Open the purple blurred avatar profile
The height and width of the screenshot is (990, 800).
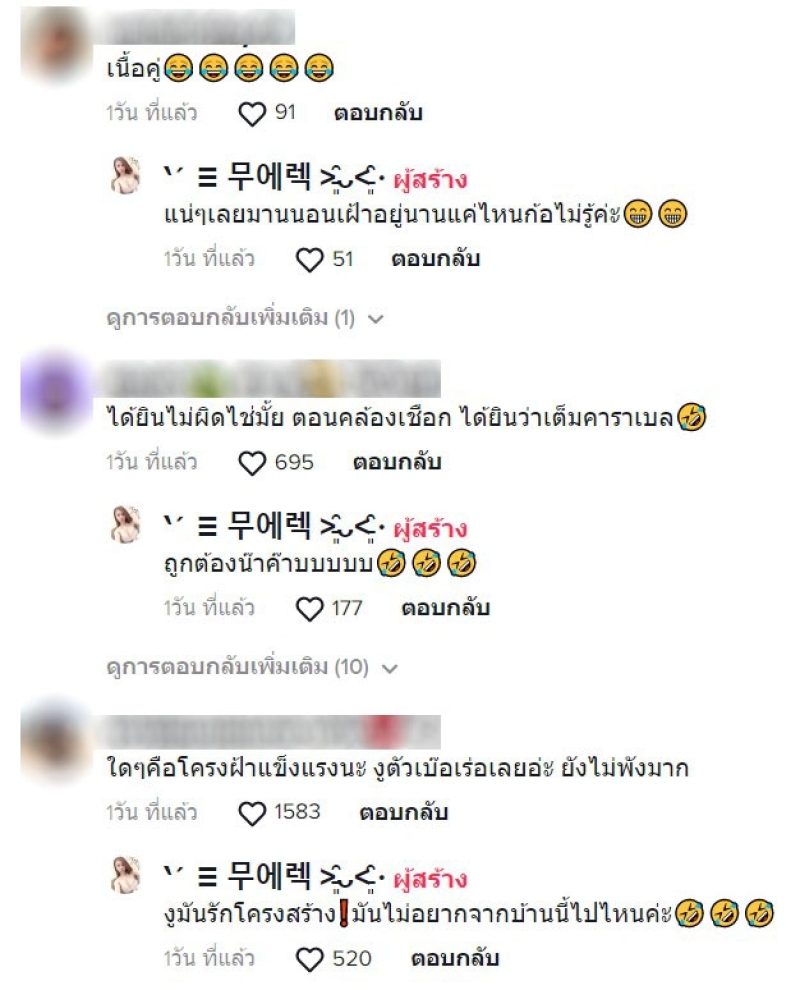click(x=56, y=391)
